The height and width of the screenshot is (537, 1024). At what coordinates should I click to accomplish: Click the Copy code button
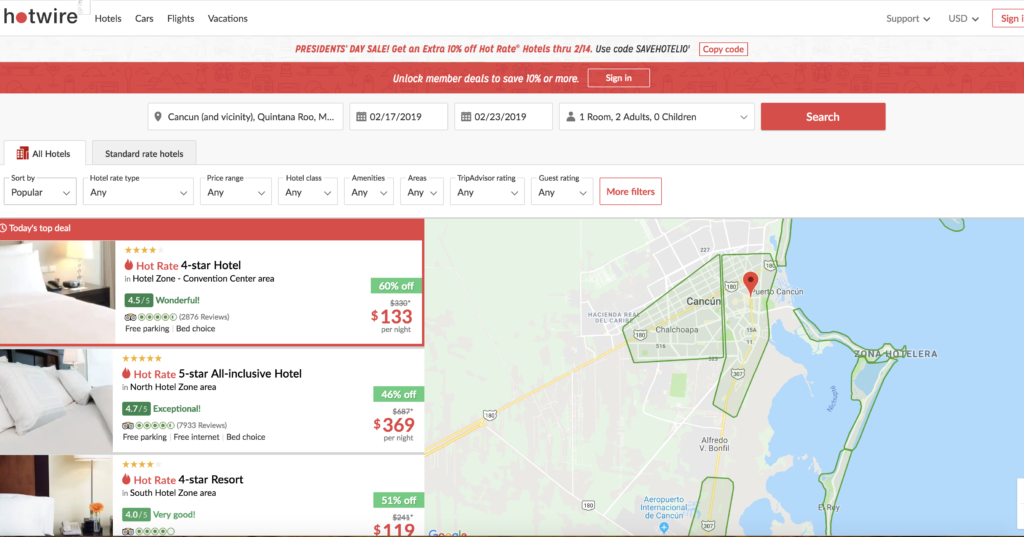tap(722, 49)
